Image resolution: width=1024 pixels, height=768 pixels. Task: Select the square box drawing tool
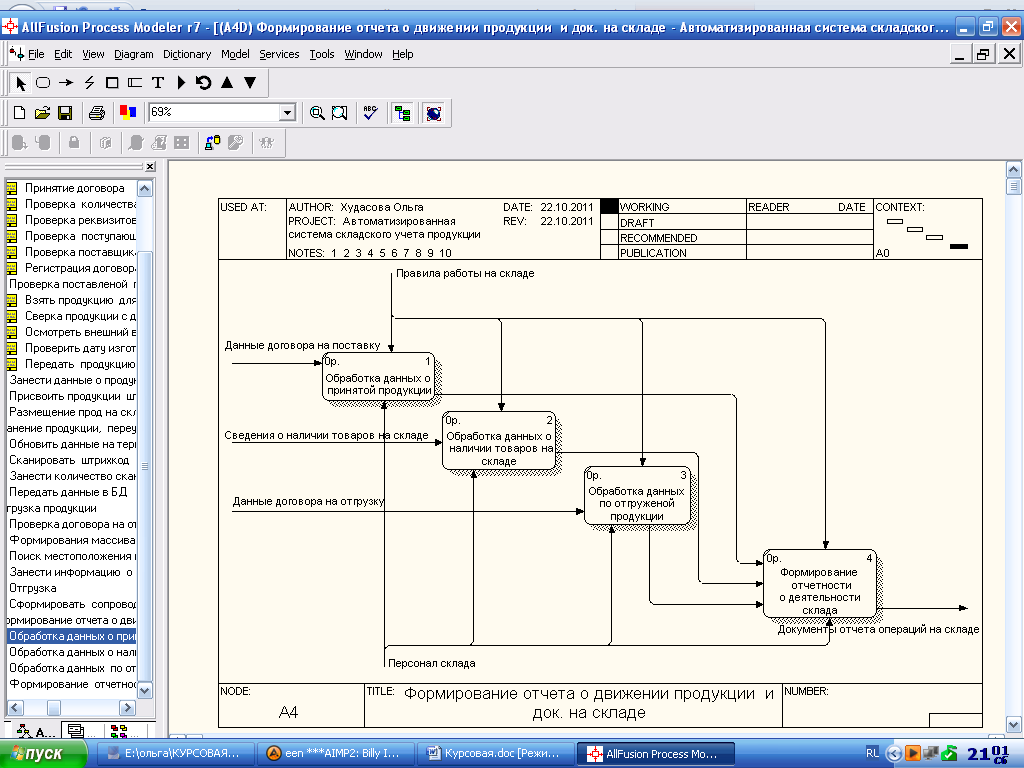coord(112,83)
